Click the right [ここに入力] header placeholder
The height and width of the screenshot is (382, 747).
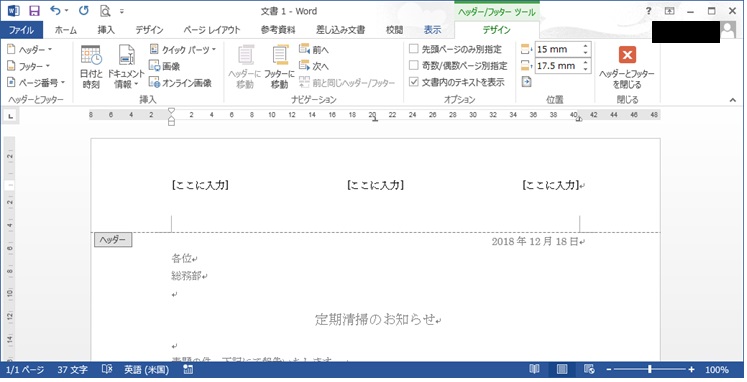coord(551,185)
